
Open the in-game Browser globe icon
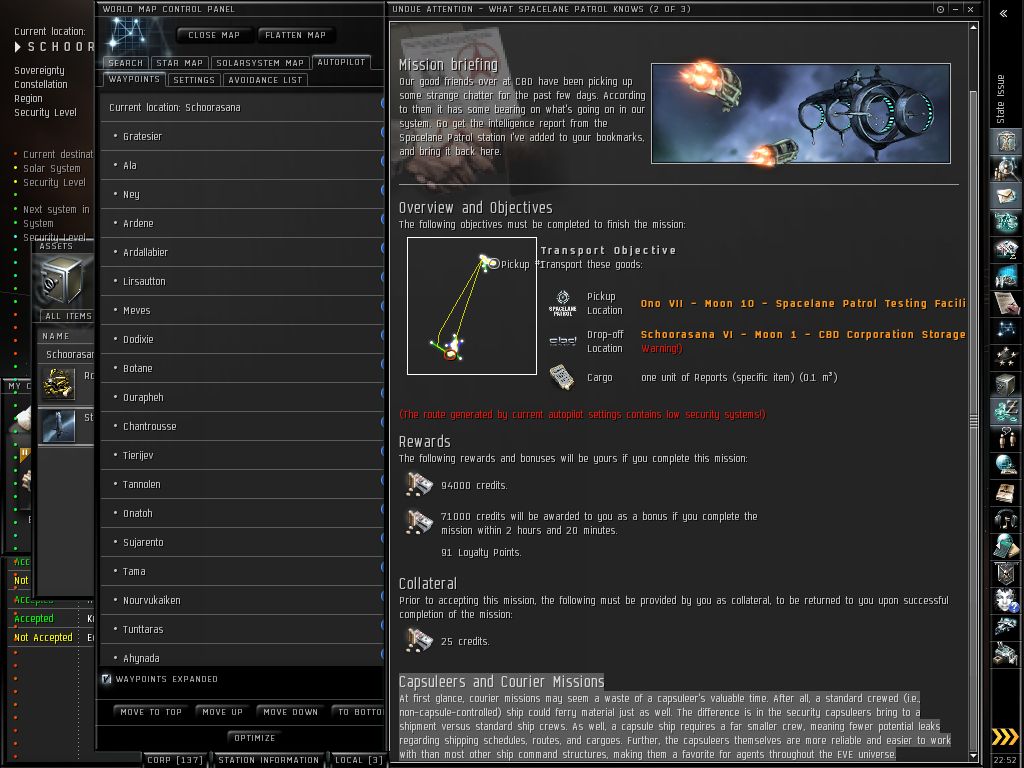(x=1006, y=464)
